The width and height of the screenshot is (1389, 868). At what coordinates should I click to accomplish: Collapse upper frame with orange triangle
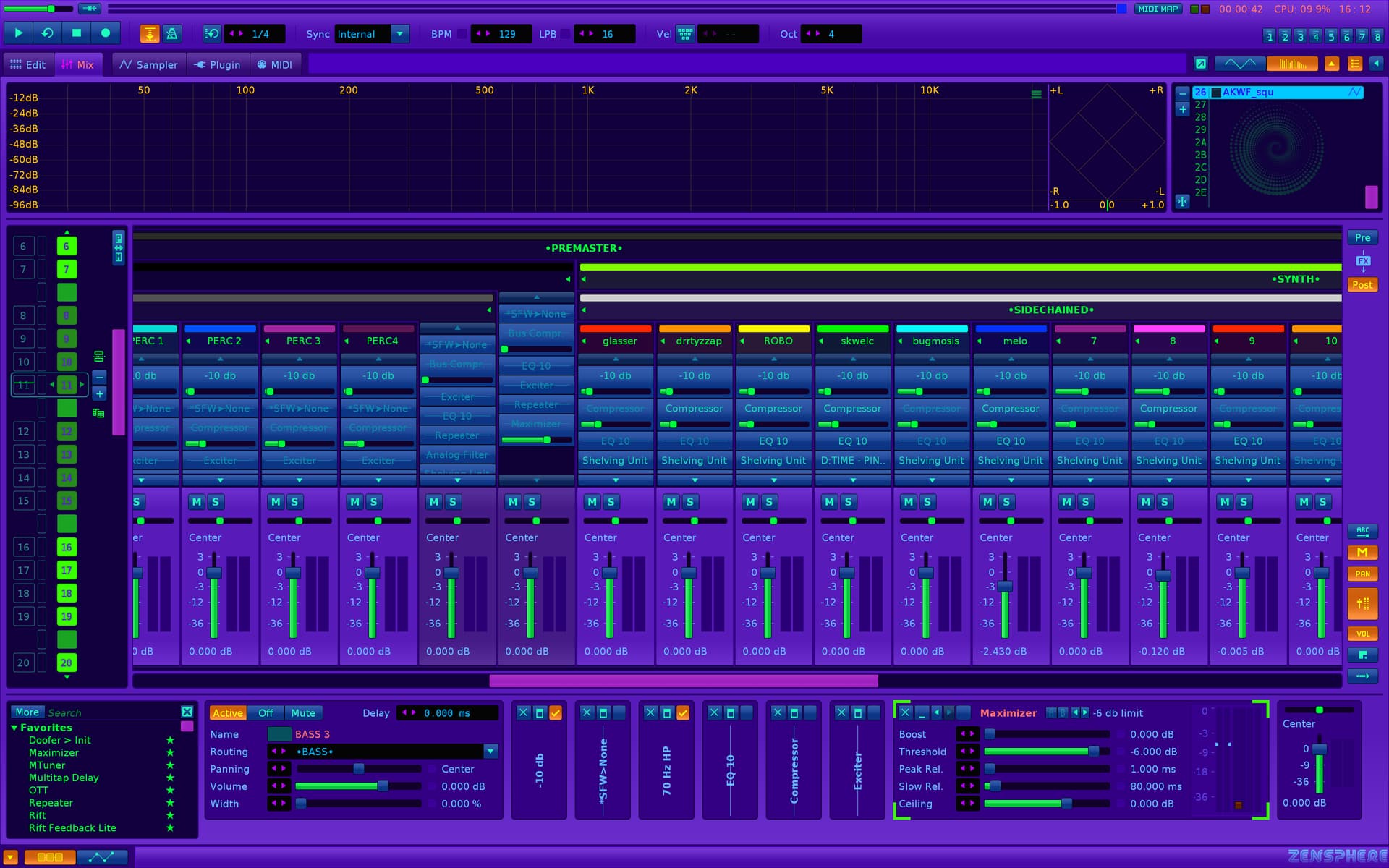click(1332, 64)
